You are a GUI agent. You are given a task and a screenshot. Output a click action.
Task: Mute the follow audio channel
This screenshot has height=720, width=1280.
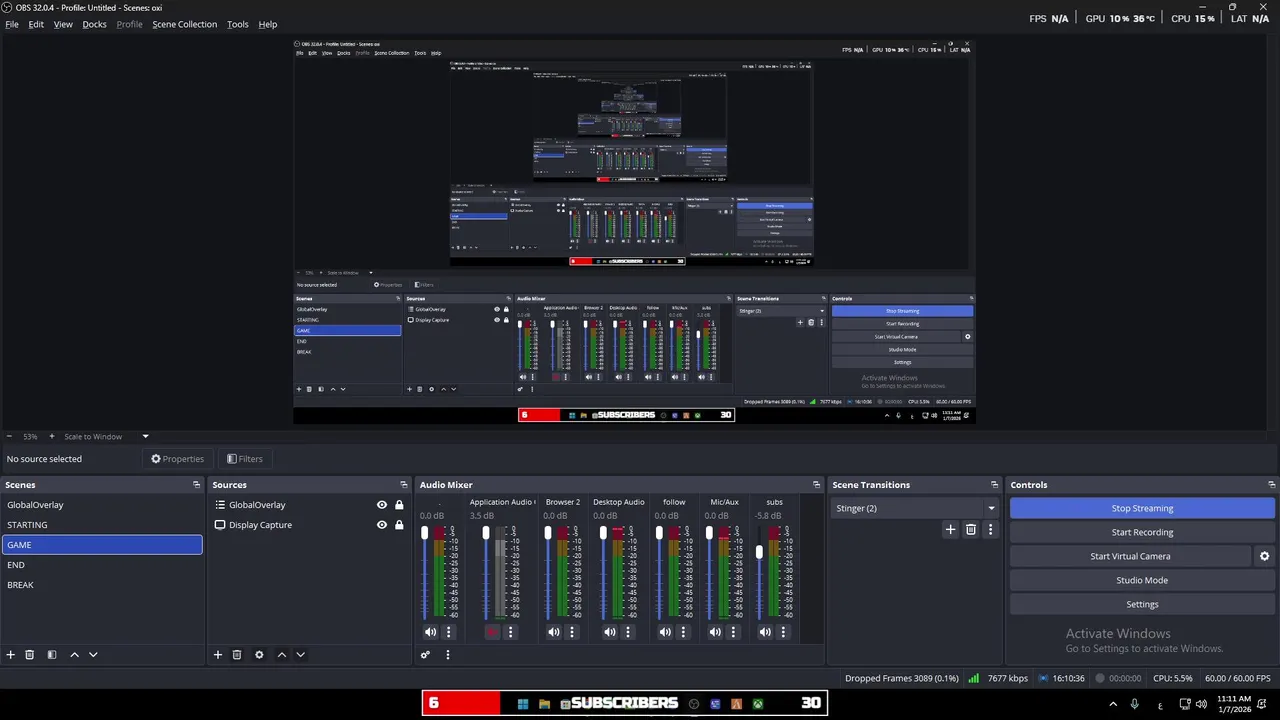click(665, 632)
